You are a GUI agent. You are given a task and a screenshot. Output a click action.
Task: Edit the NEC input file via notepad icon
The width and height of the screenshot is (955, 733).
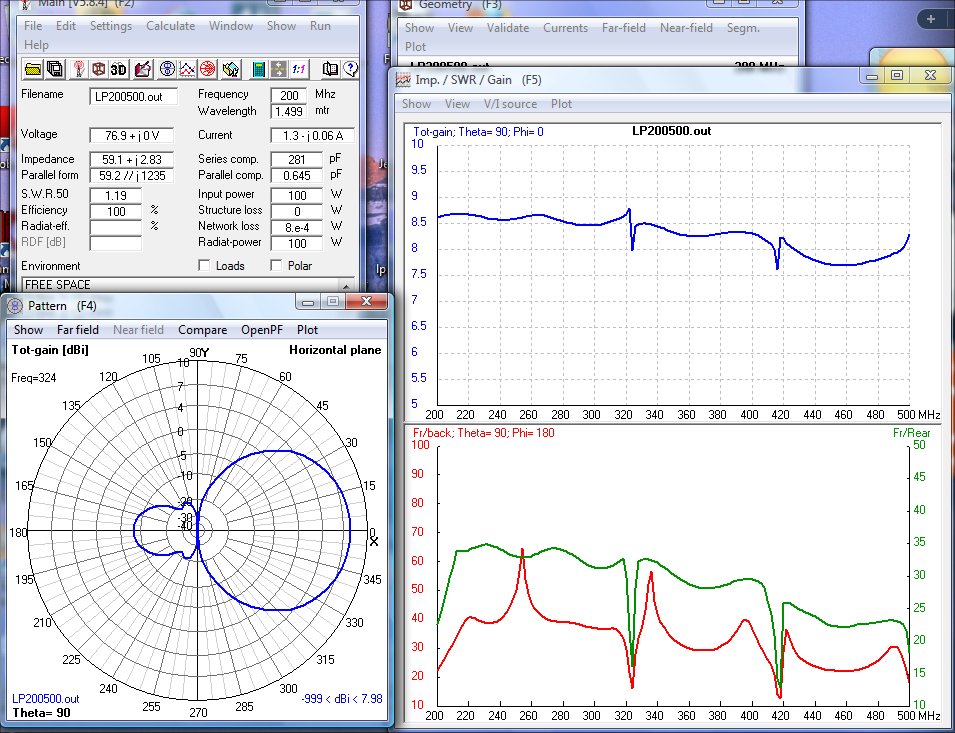point(141,69)
